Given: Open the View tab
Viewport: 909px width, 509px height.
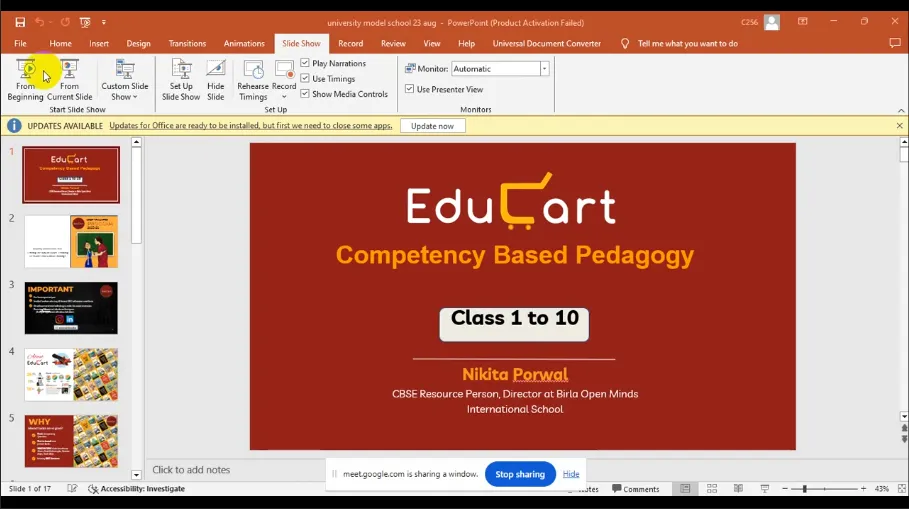Looking at the screenshot, I should 432,43.
